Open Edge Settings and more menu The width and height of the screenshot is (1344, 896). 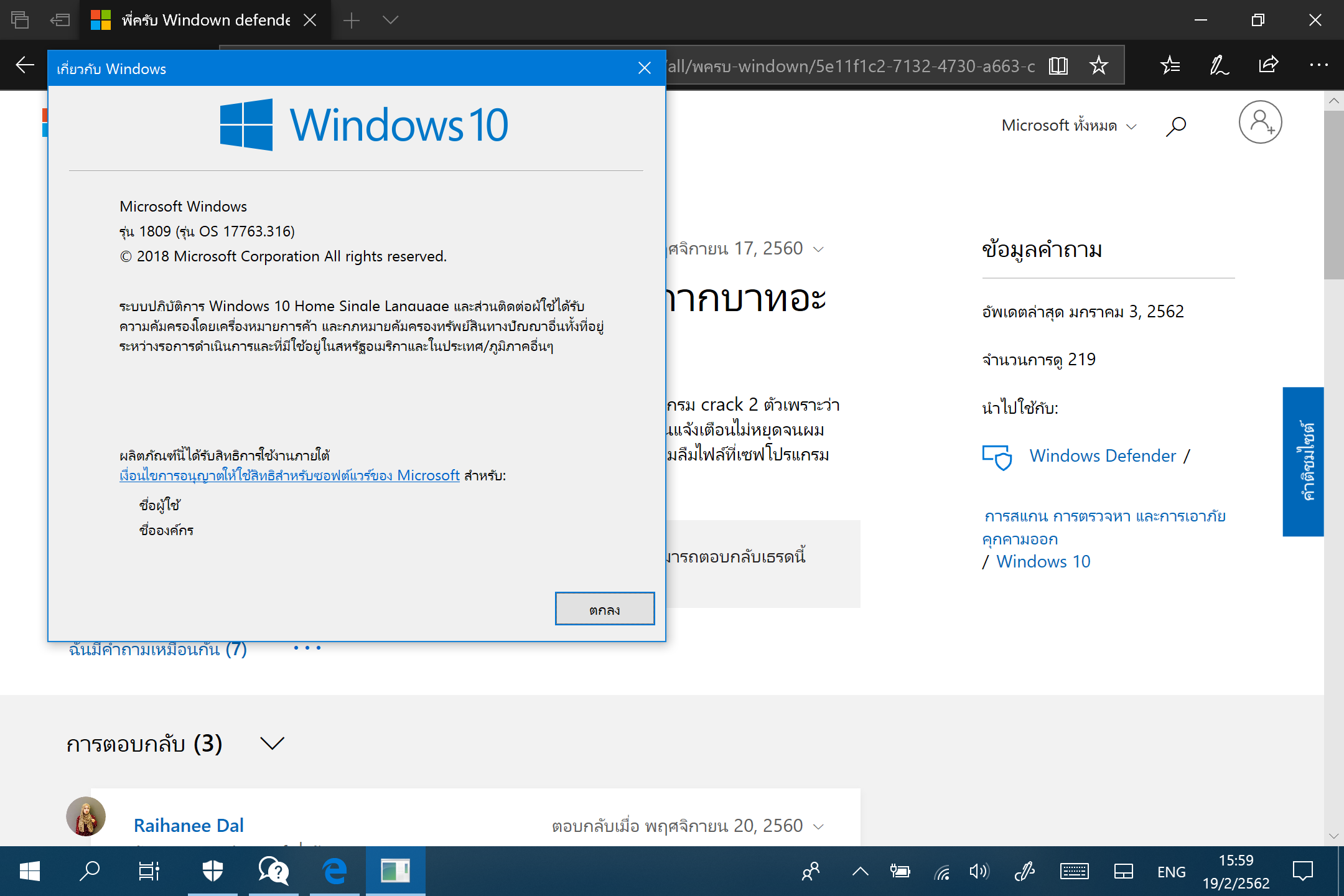(1318, 65)
